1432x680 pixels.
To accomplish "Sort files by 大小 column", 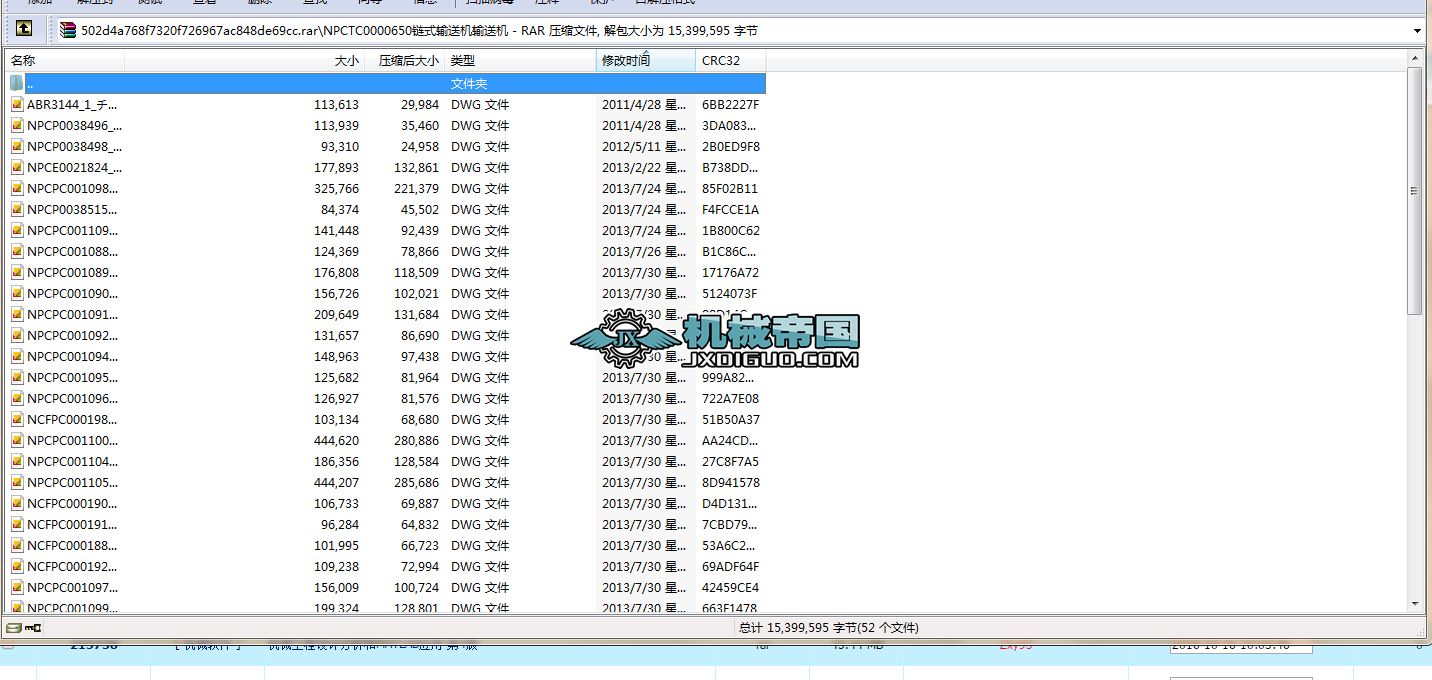I will 245,61.
